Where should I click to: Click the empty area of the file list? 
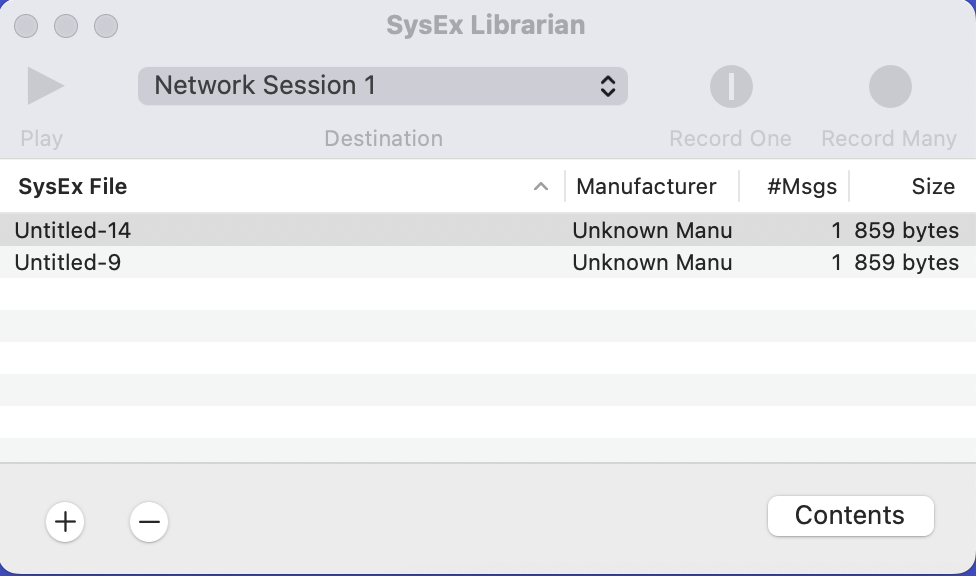coord(488,371)
